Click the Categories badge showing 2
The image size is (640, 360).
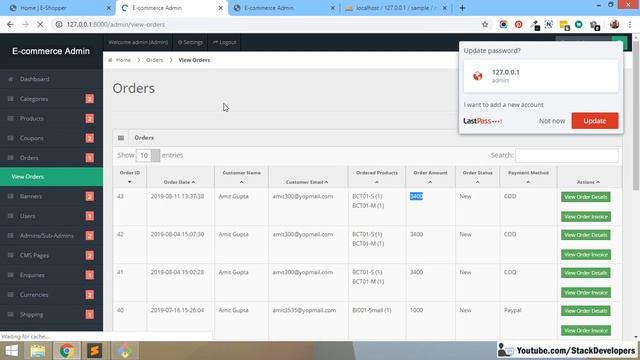pyautogui.click(x=90, y=99)
